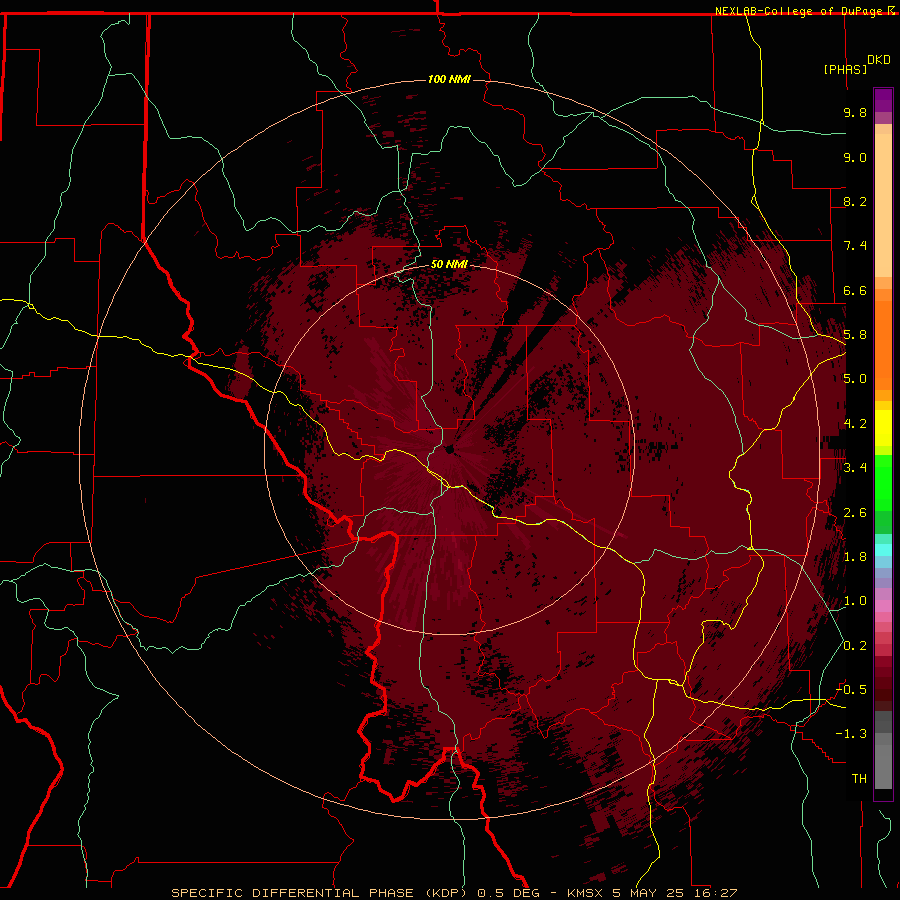Click the TH threshold label on the scale
Viewport: 900px width, 900px height.
[859, 779]
